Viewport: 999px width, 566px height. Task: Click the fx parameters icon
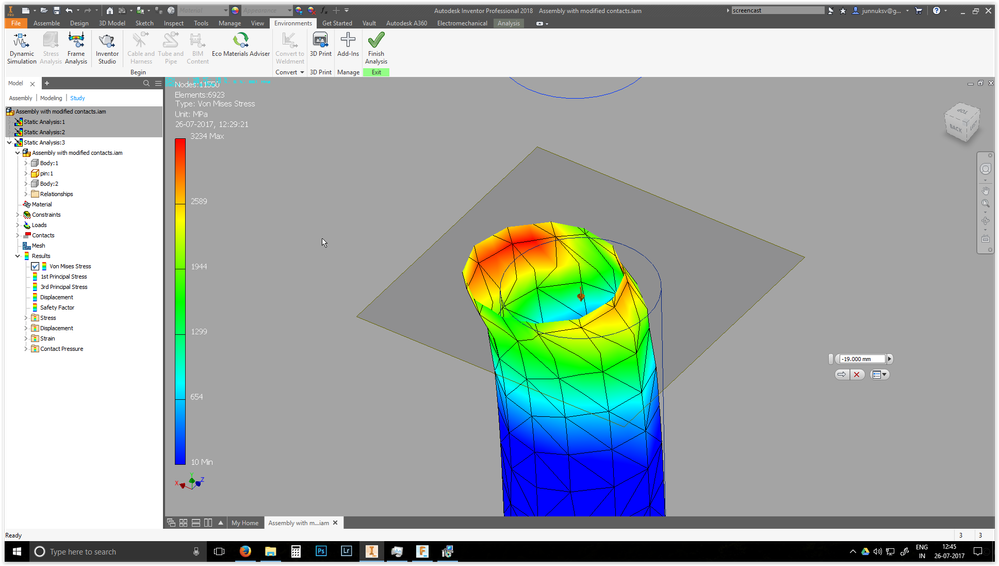324,10
